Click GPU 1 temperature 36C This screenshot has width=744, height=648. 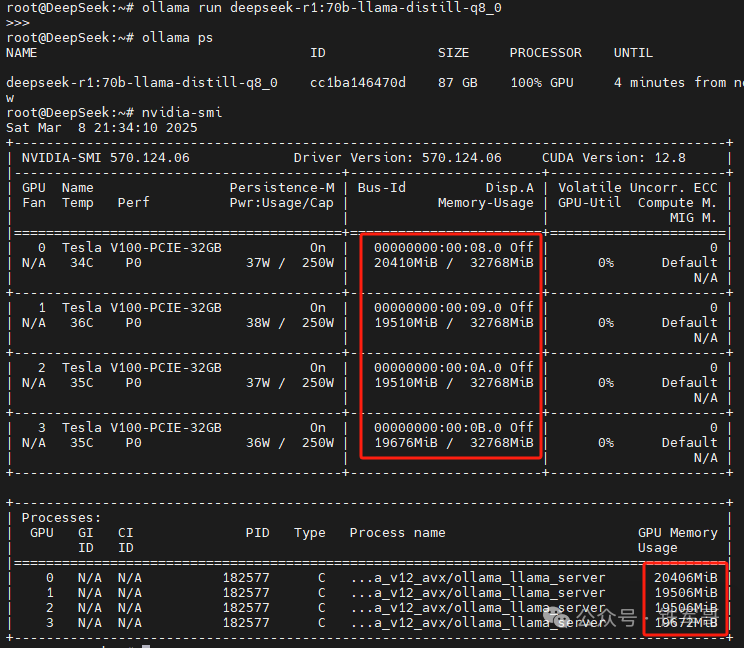coord(82,323)
